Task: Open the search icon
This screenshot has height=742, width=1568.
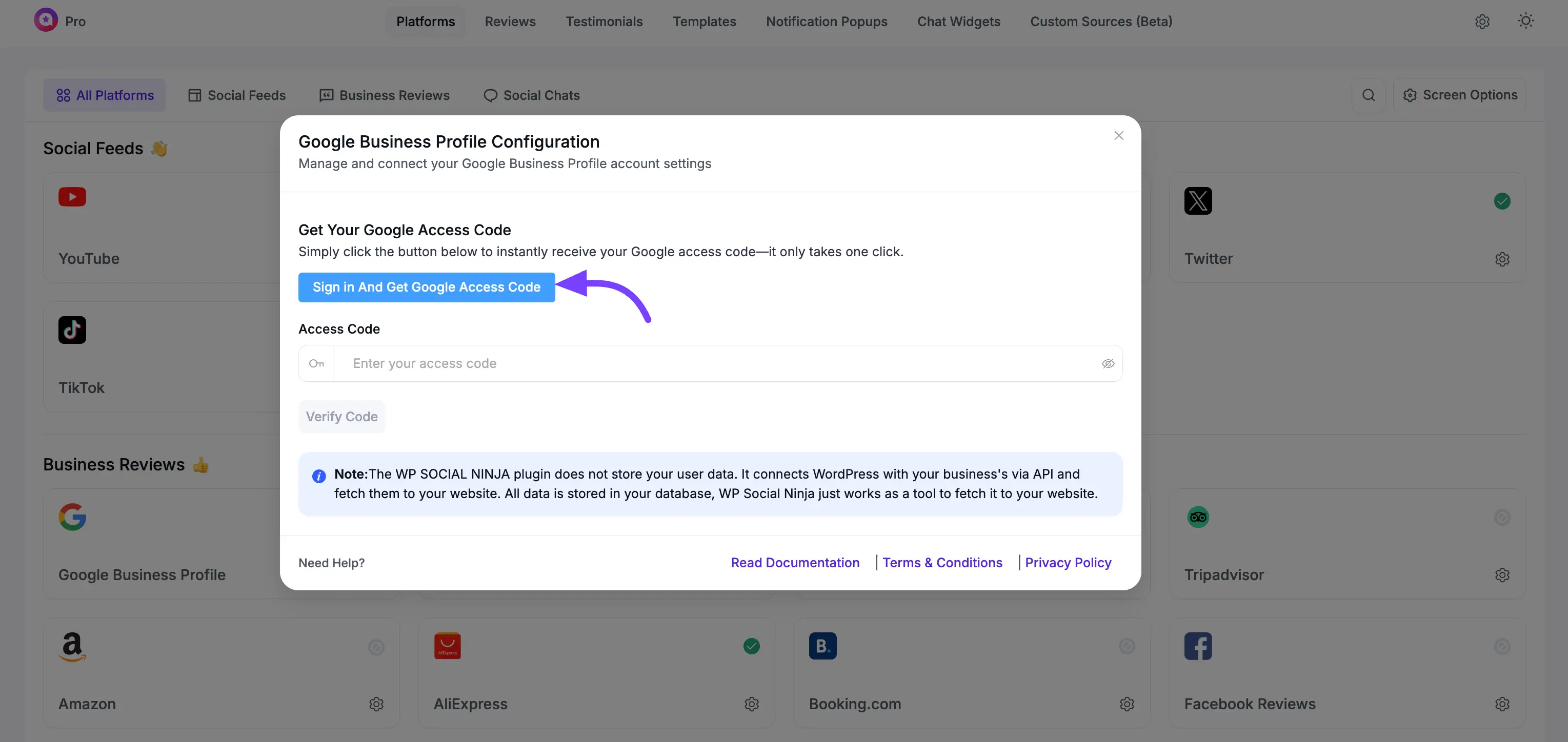Action: 1369,95
